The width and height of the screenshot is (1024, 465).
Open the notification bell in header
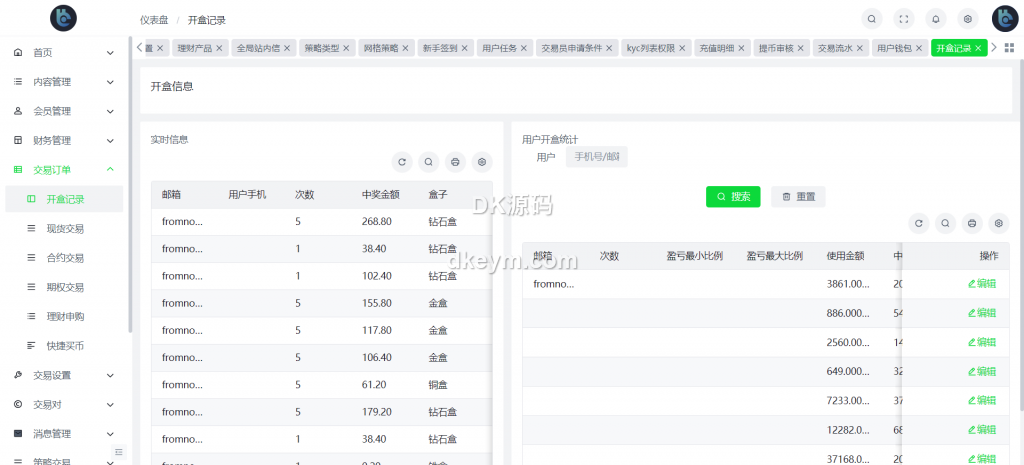(x=936, y=19)
